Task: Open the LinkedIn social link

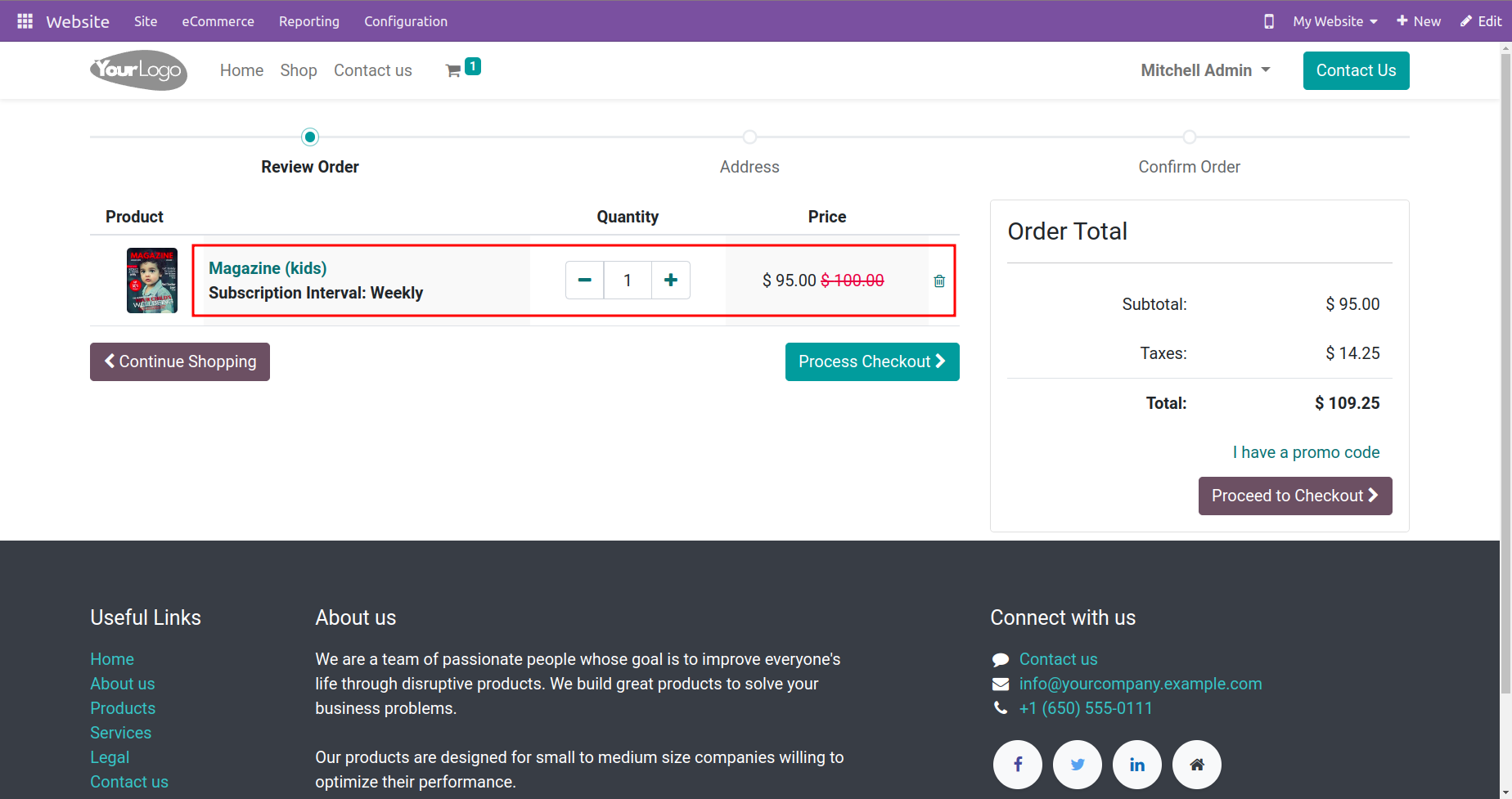Action: pyautogui.click(x=1137, y=765)
